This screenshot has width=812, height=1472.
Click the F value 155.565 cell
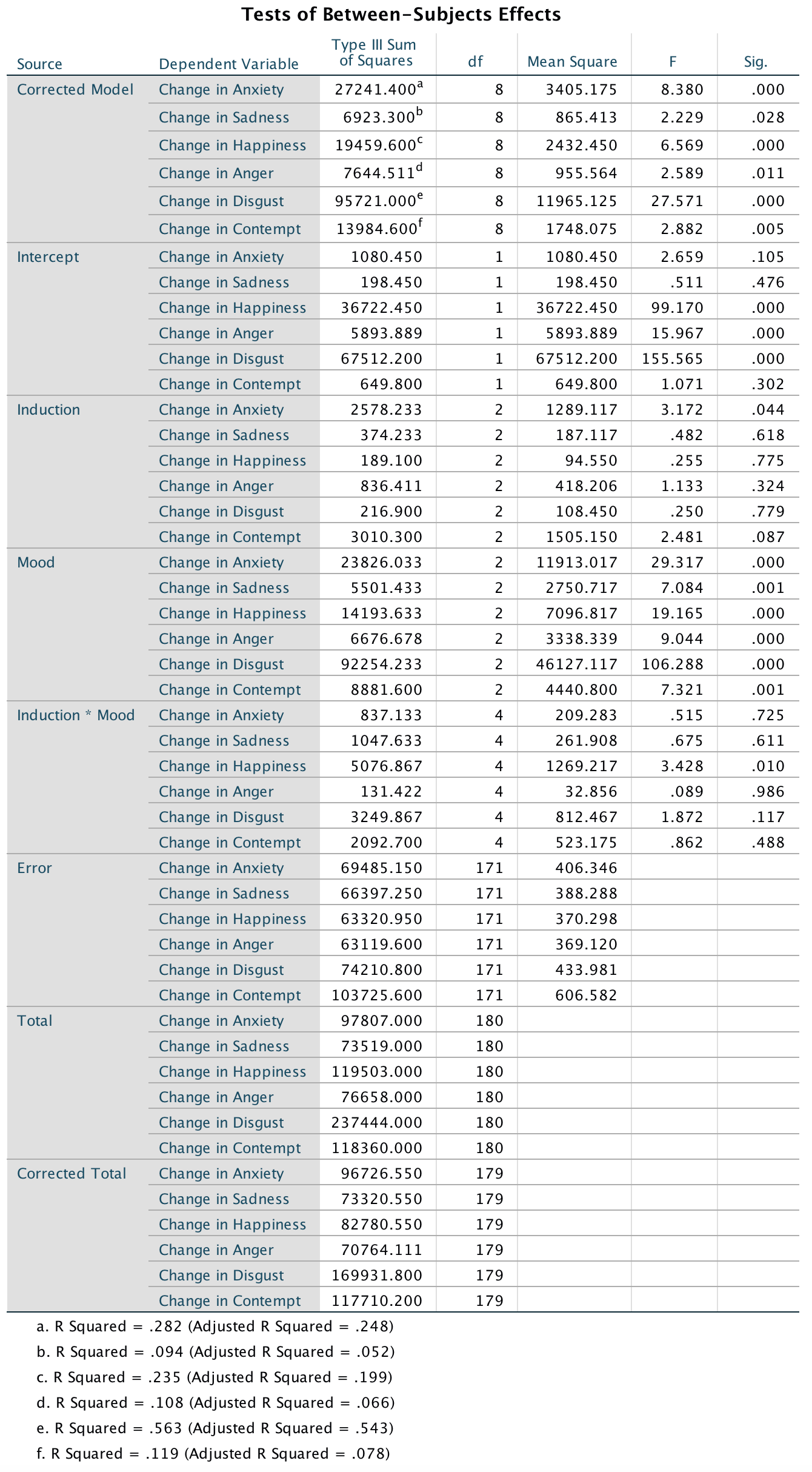pyautogui.click(x=673, y=359)
